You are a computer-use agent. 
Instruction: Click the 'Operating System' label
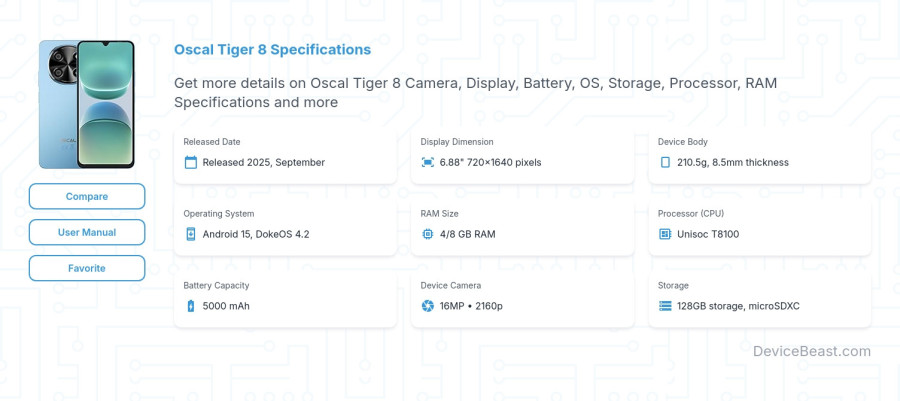click(x=219, y=213)
